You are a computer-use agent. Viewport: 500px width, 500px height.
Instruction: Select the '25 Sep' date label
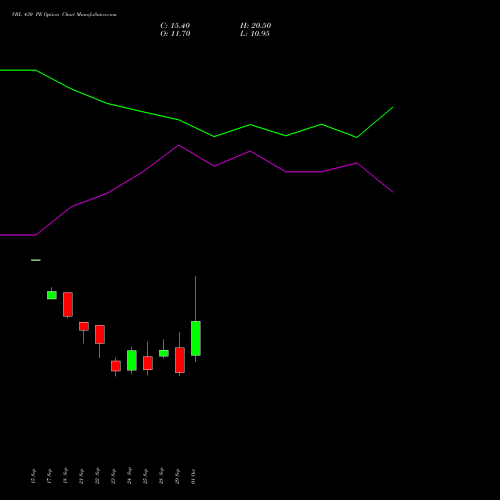tap(145, 476)
